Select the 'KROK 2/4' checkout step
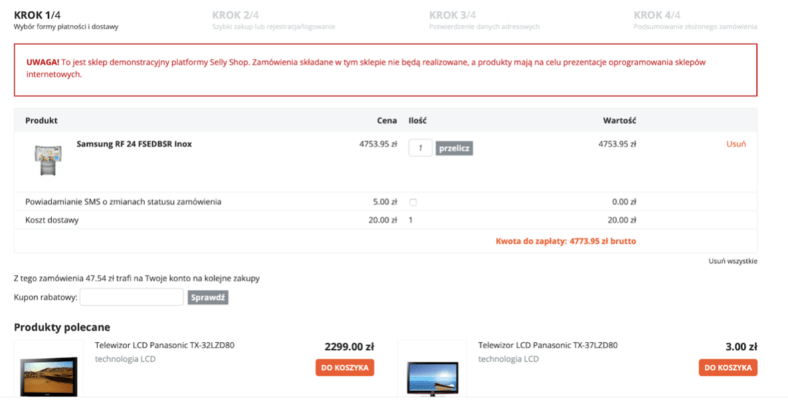 pos(236,15)
